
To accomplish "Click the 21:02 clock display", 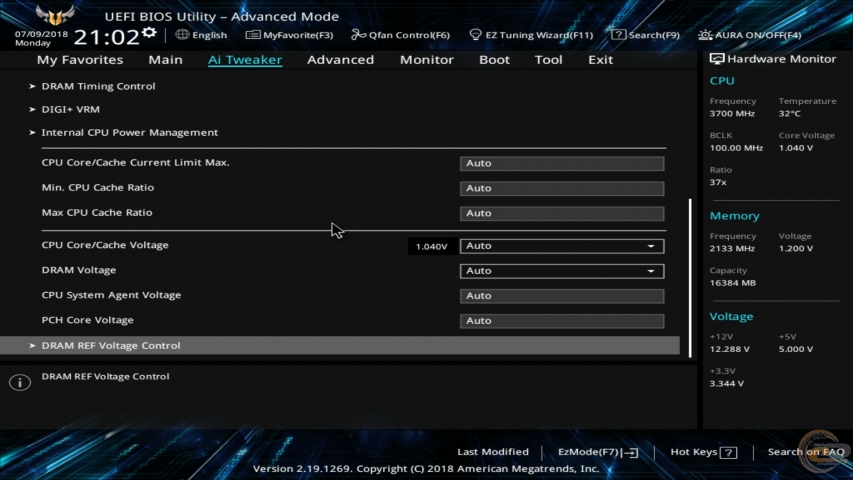I will 107,37.
